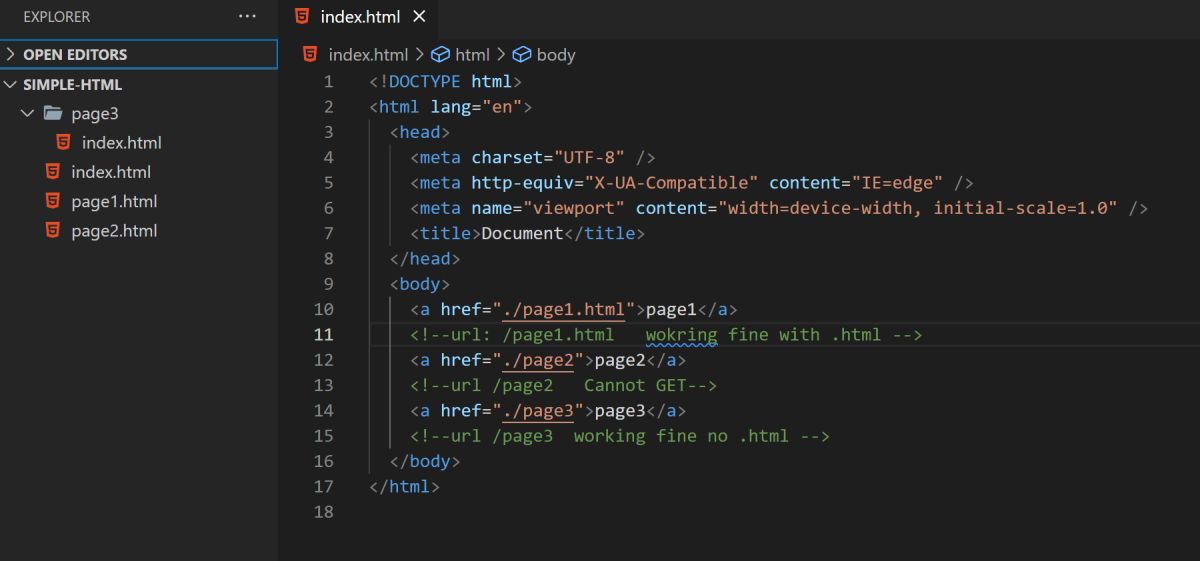Open index.html inside the page3 folder
Viewport: 1200px width, 561px height.
[121, 142]
